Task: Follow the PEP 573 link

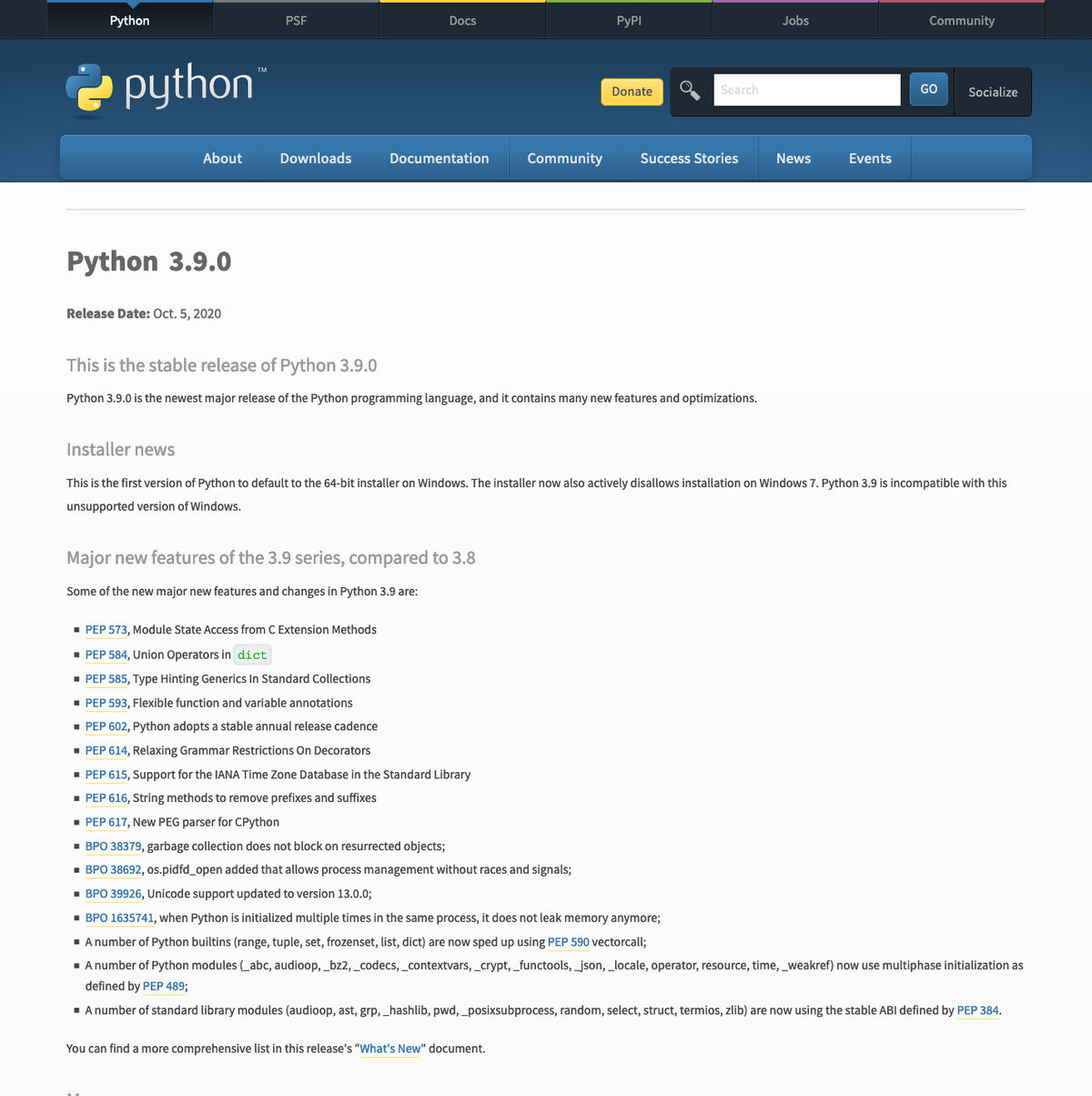Action: pos(106,630)
